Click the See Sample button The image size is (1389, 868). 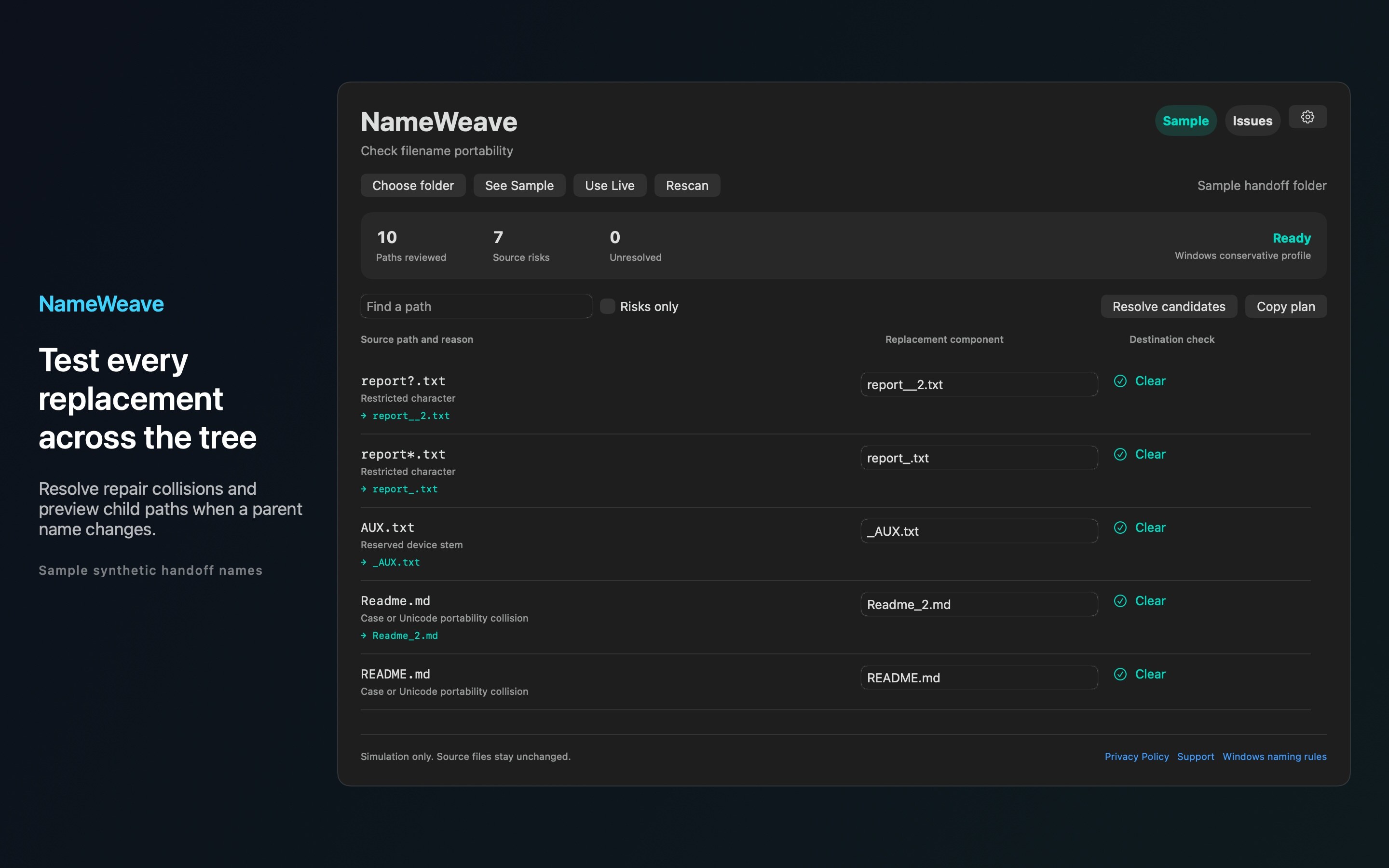pos(519,186)
